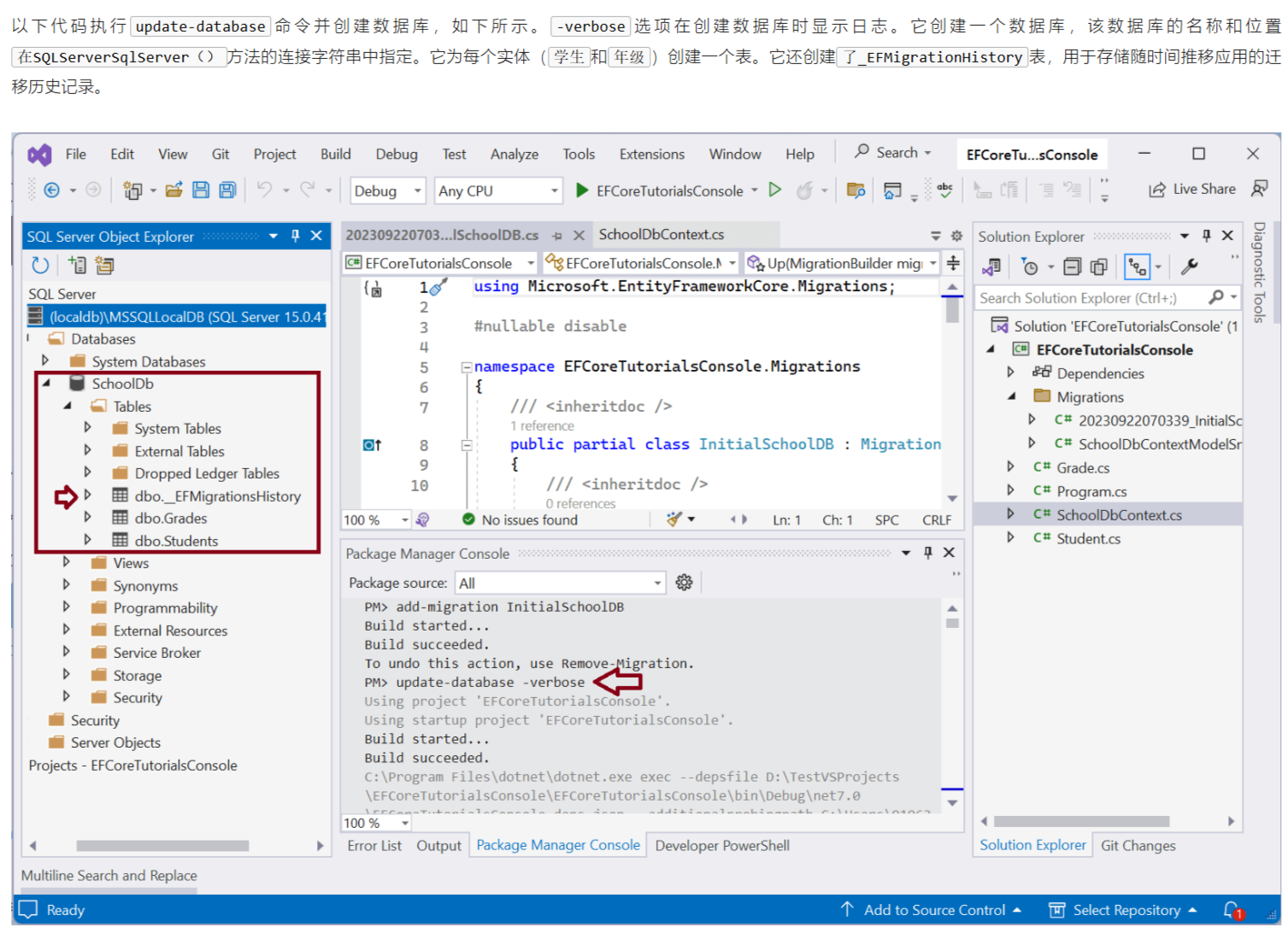This screenshot has width=1288, height=939.
Task: Click the editor split window icon
Action: pyautogui.click(x=953, y=263)
